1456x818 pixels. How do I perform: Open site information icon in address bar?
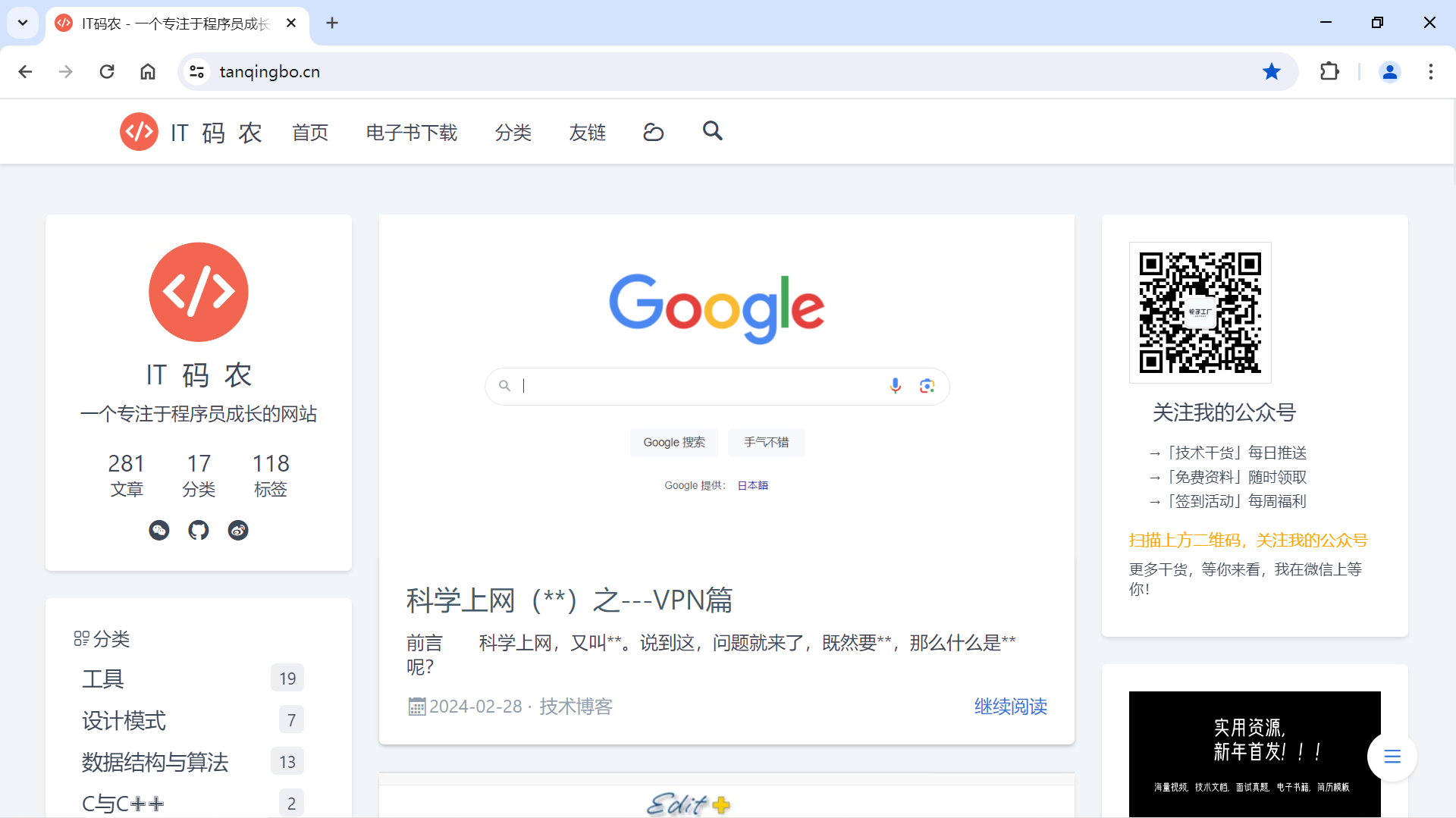pyautogui.click(x=197, y=72)
